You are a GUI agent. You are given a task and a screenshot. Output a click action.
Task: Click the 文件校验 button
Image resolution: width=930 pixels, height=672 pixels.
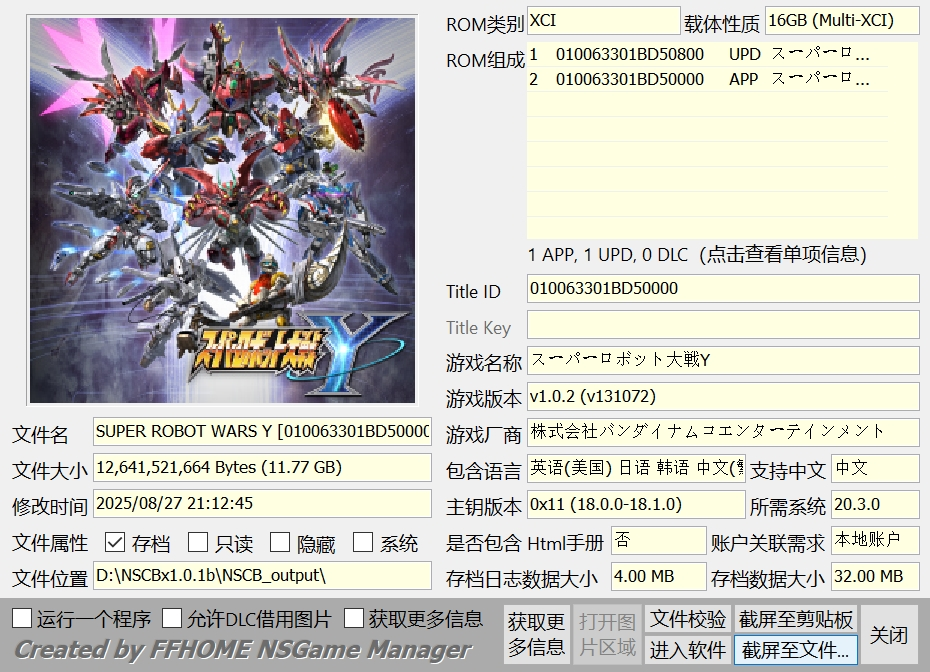pos(688,619)
